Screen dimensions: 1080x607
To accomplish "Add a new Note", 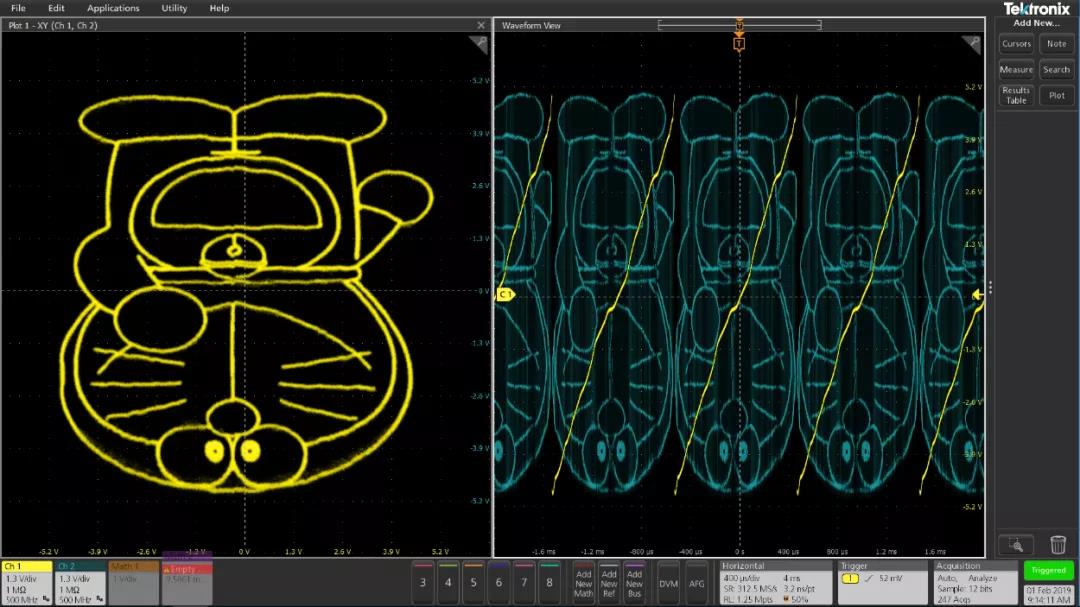I will [x=1056, y=44].
